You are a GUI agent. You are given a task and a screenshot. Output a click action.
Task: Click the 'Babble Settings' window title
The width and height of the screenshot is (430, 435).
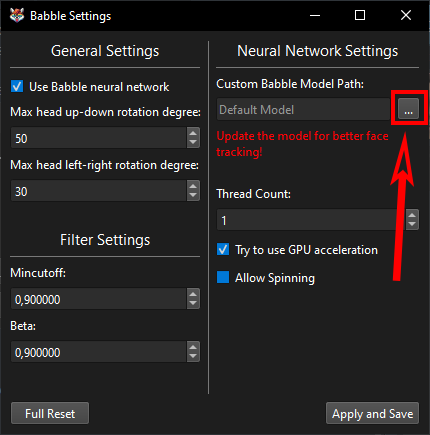pyautogui.click(x=70, y=16)
